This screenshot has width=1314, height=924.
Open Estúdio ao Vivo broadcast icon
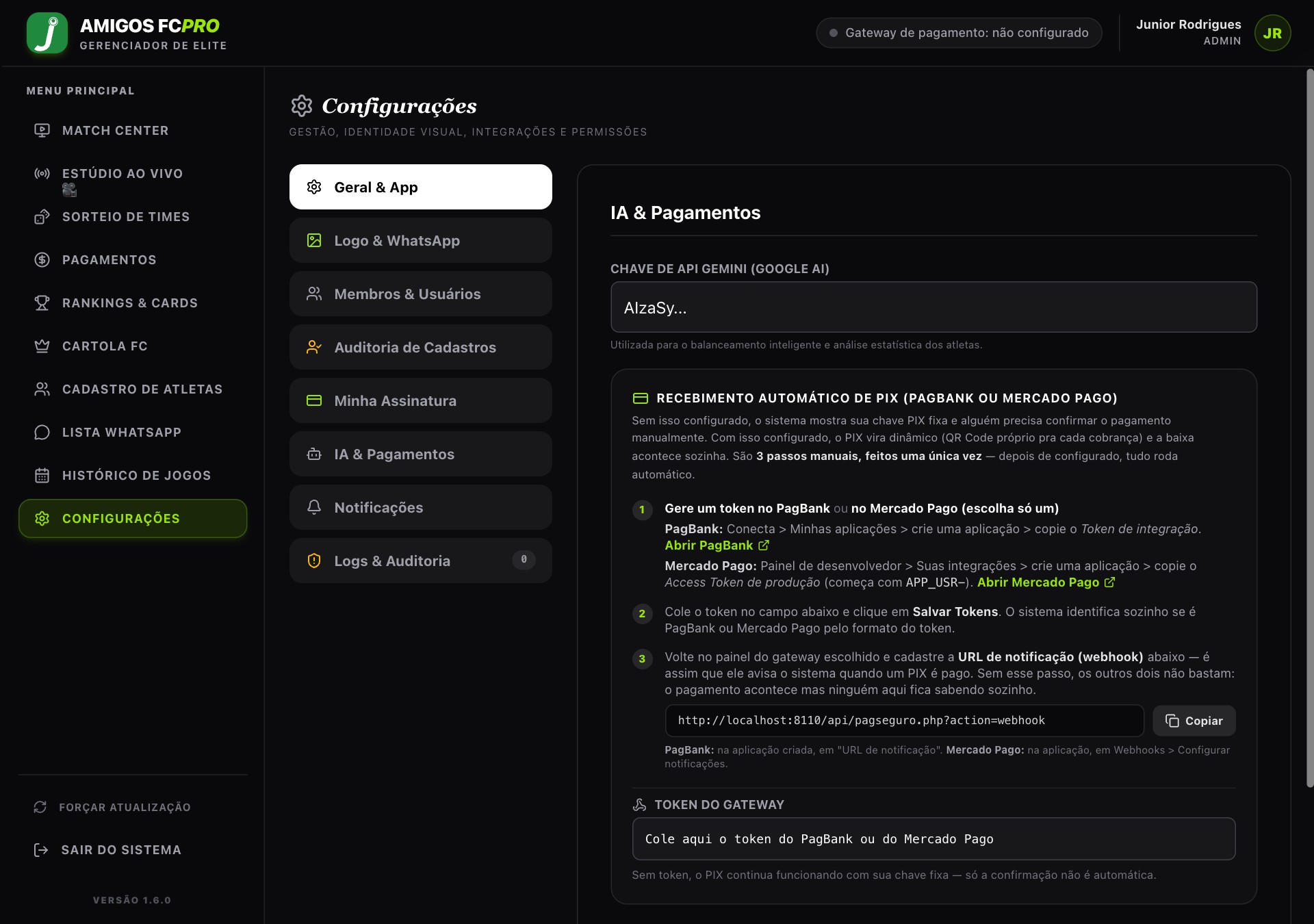[x=42, y=174]
